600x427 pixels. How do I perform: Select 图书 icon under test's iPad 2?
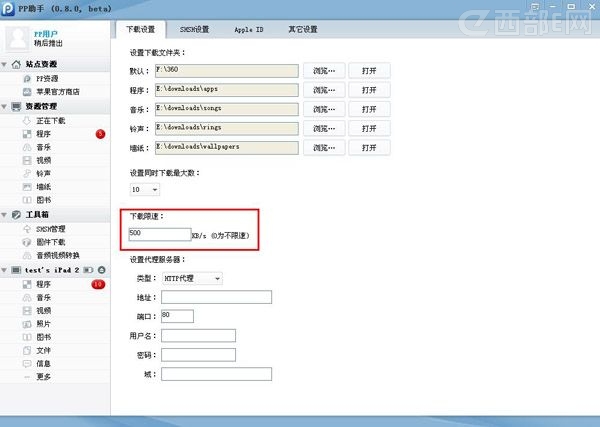[27, 337]
